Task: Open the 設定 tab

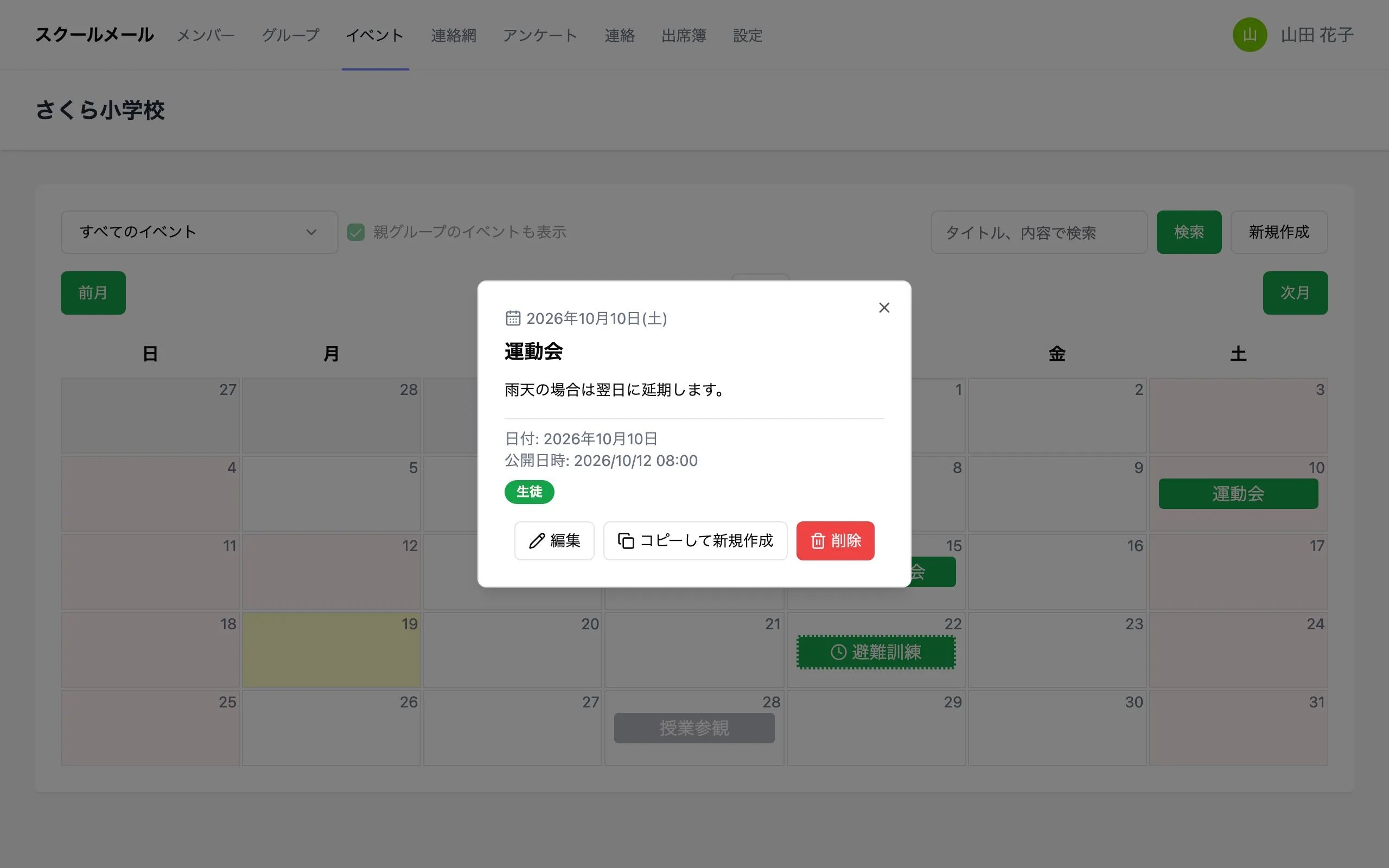Action: 747,36
